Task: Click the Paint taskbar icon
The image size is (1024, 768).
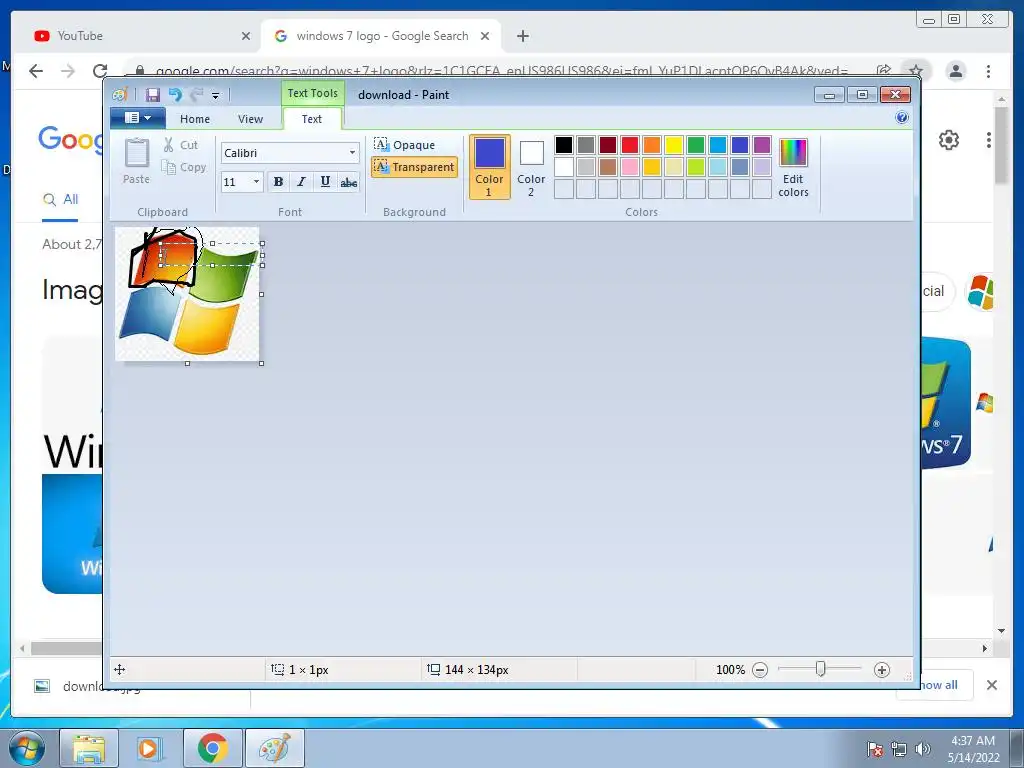Action: [274, 748]
